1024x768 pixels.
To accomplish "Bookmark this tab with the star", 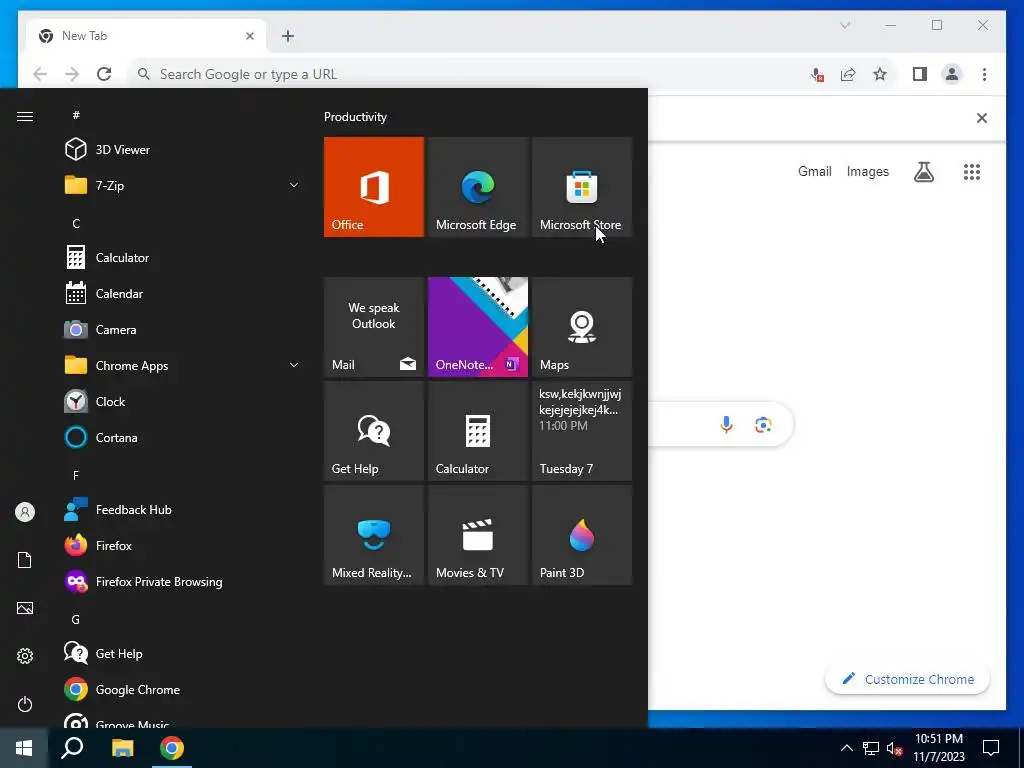I will point(880,74).
